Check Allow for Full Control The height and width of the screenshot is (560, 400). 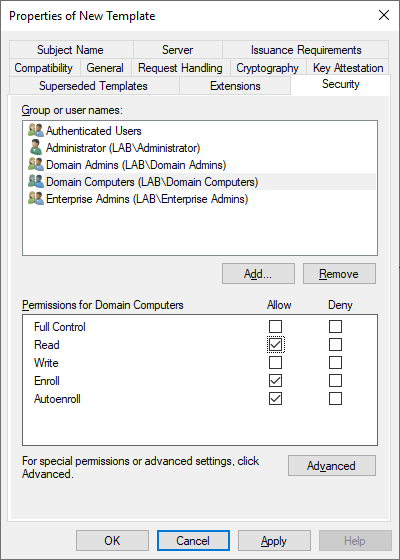275,326
